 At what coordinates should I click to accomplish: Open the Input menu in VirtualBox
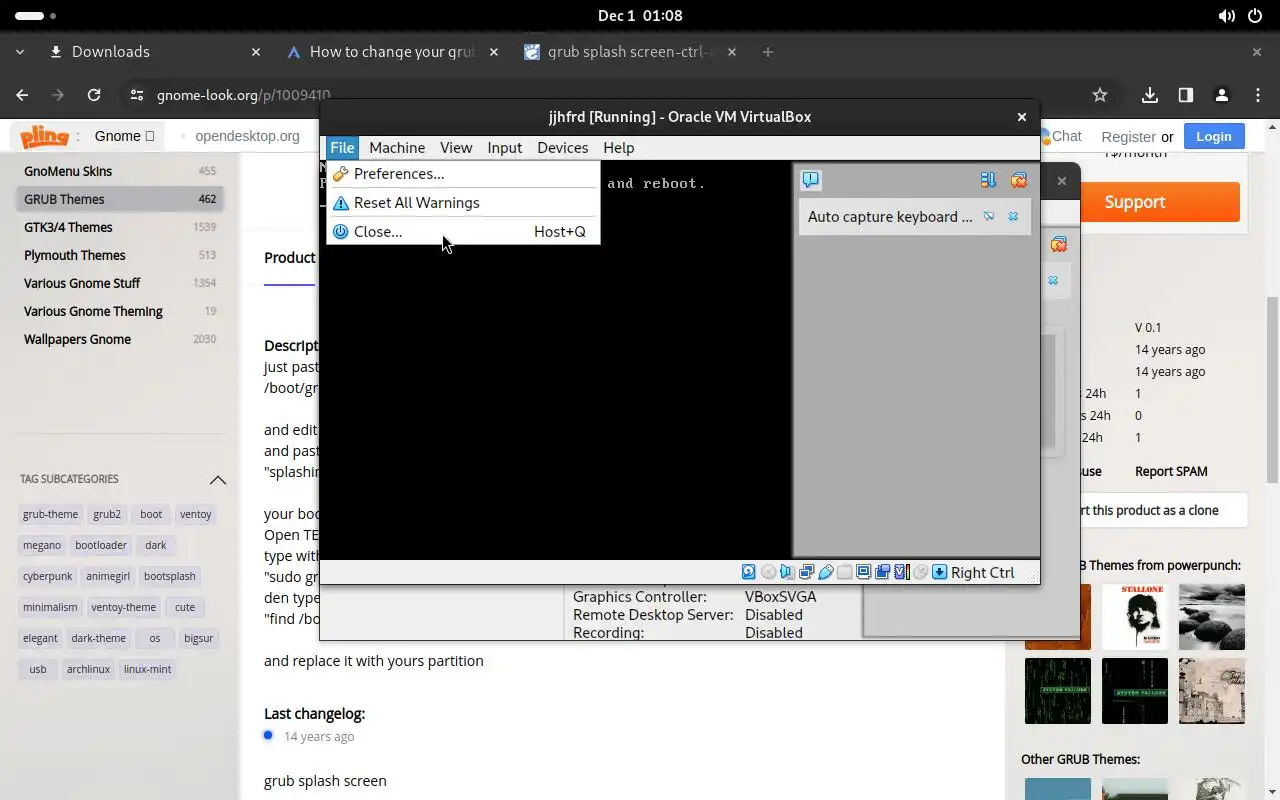(x=505, y=147)
